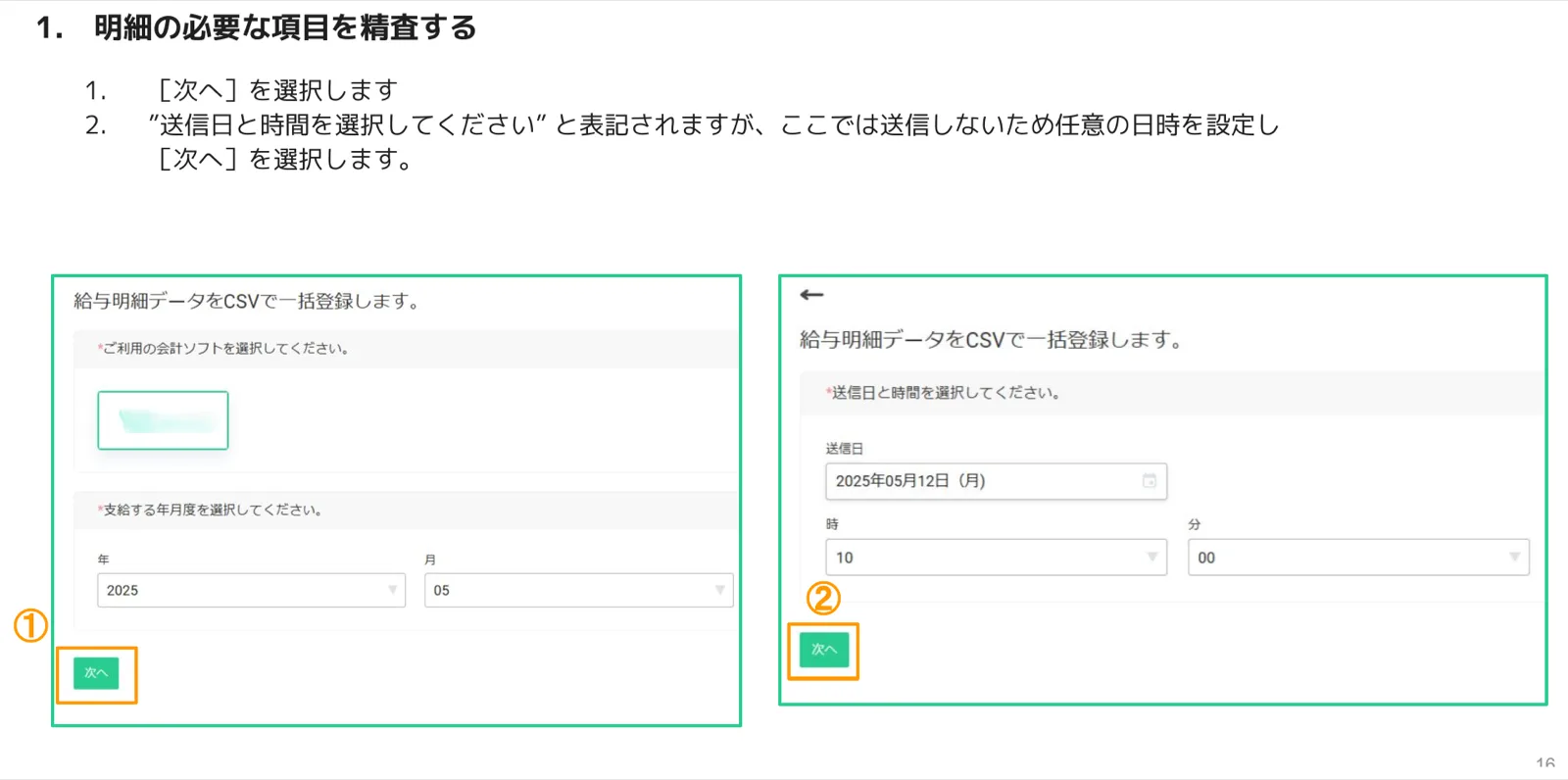Click the back arrow in the right panel
Viewport: 1568px width, 780px height.
[x=811, y=294]
